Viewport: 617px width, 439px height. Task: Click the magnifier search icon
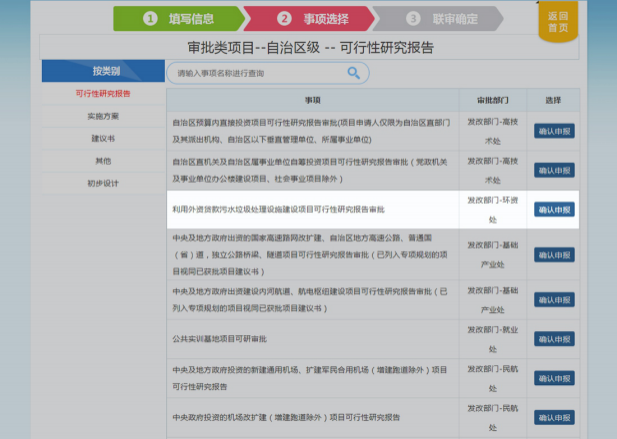coord(353,73)
